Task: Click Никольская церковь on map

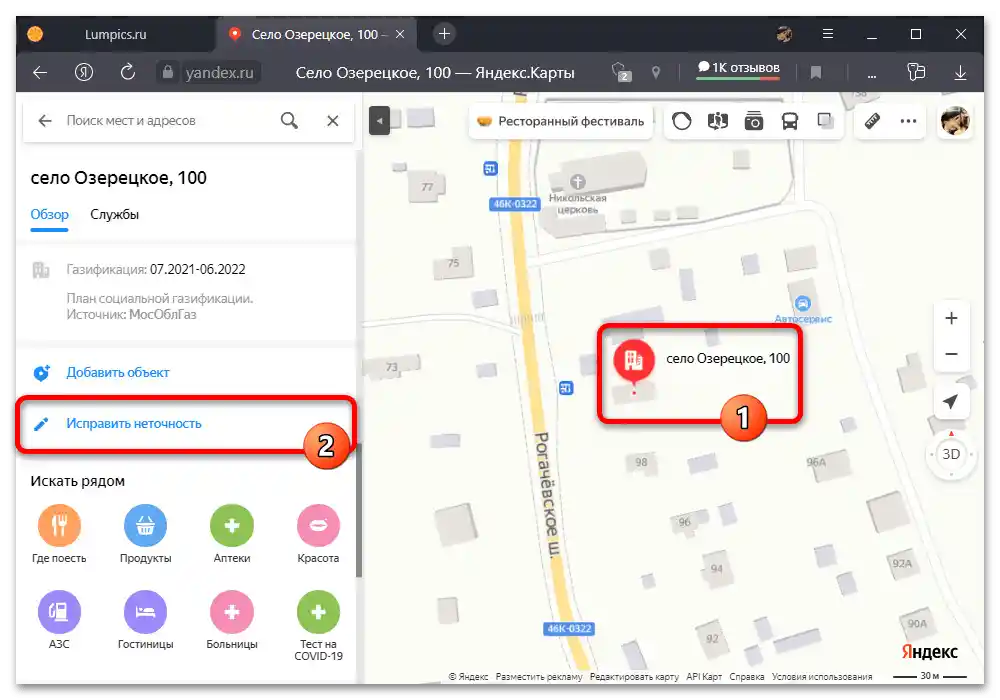Action: (x=577, y=193)
